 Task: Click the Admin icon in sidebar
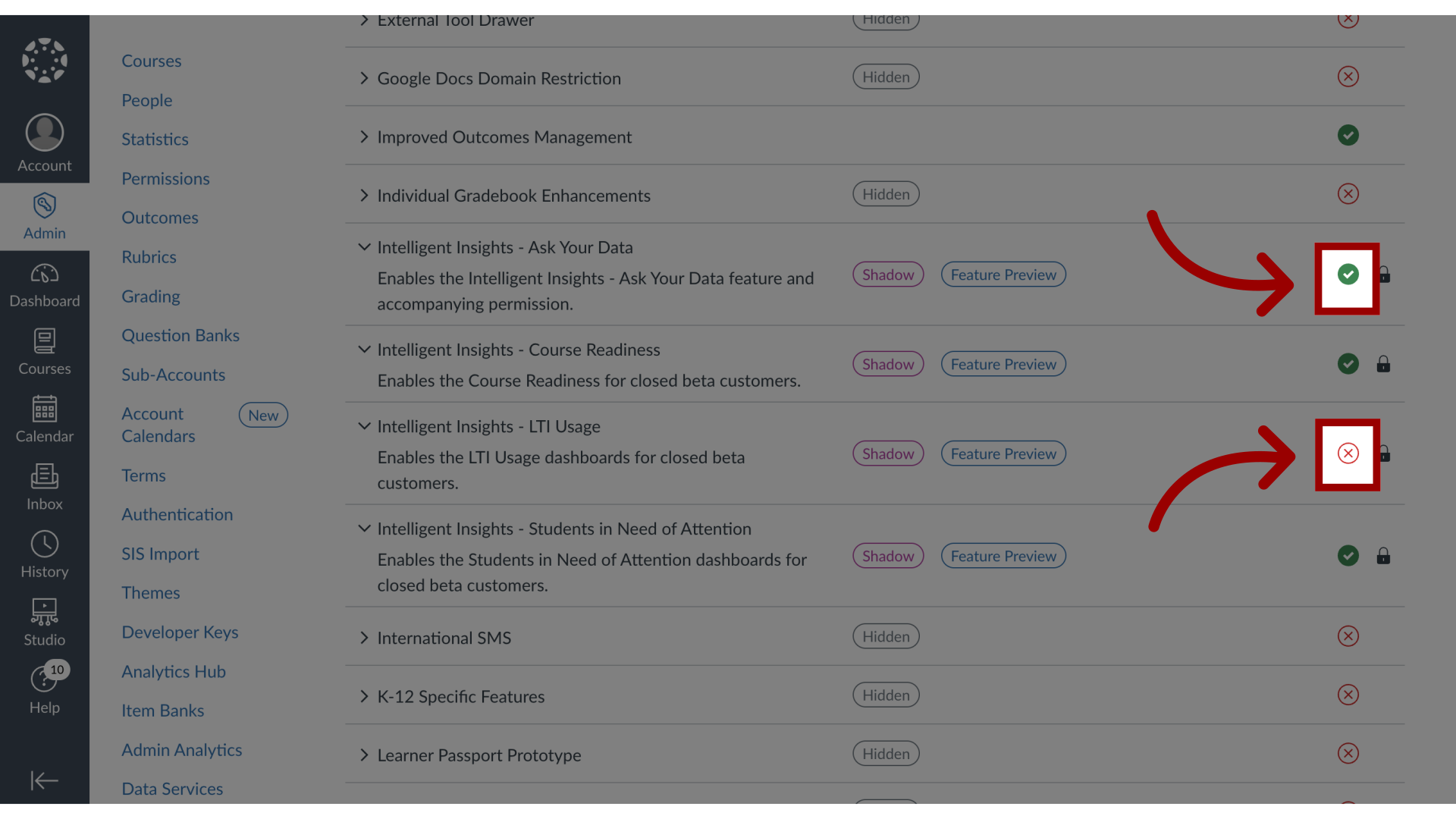[x=44, y=216]
